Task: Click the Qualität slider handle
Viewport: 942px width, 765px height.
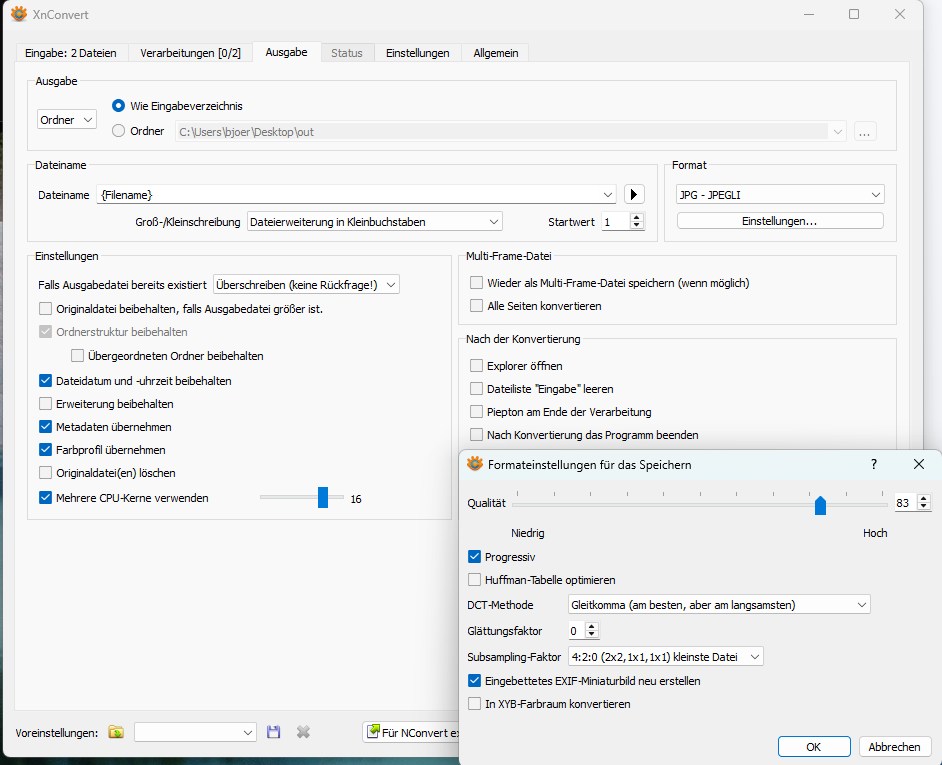Action: [820, 505]
